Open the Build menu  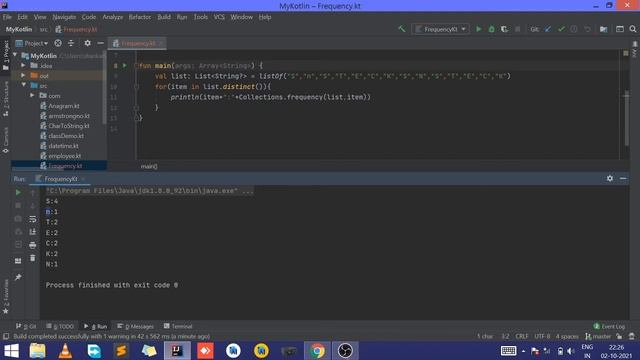pos(164,17)
